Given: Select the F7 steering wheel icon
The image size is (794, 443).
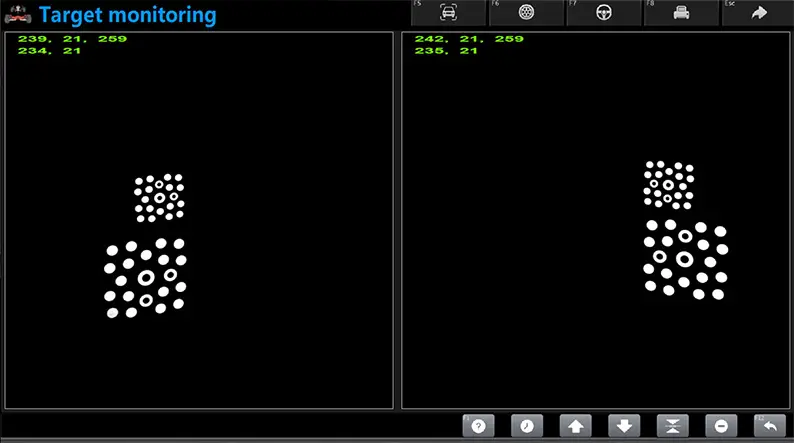Looking at the screenshot, I should [604, 13].
